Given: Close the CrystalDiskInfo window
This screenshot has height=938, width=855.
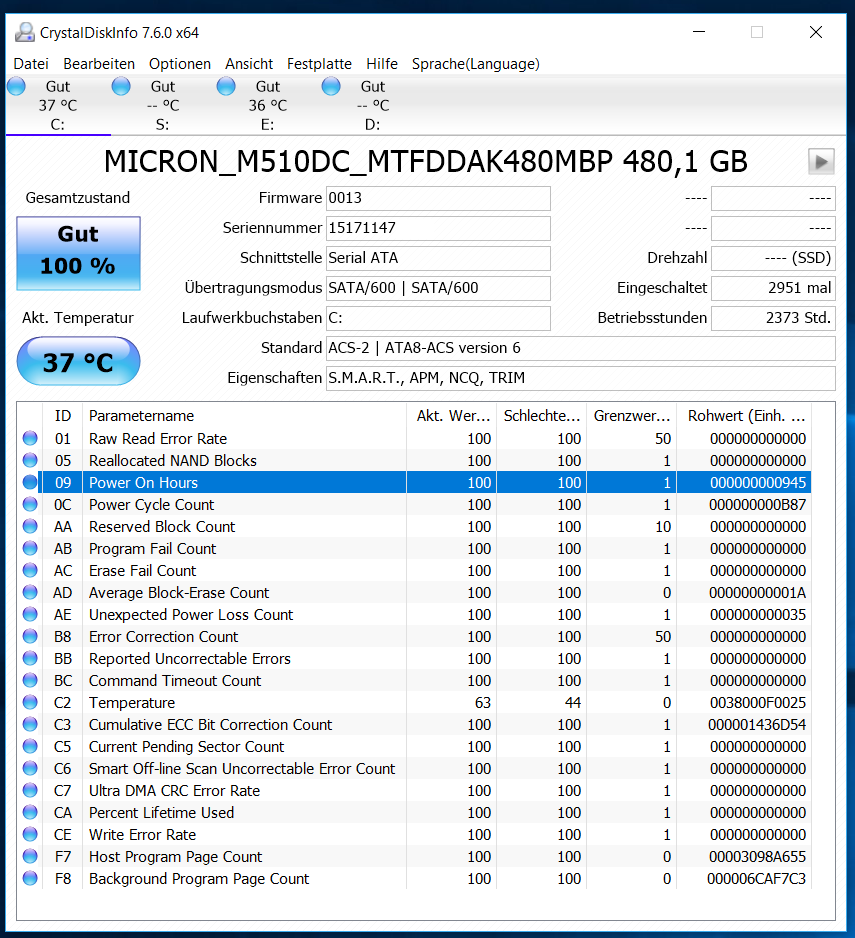Looking at the screenshot, I should pos(816,32).
